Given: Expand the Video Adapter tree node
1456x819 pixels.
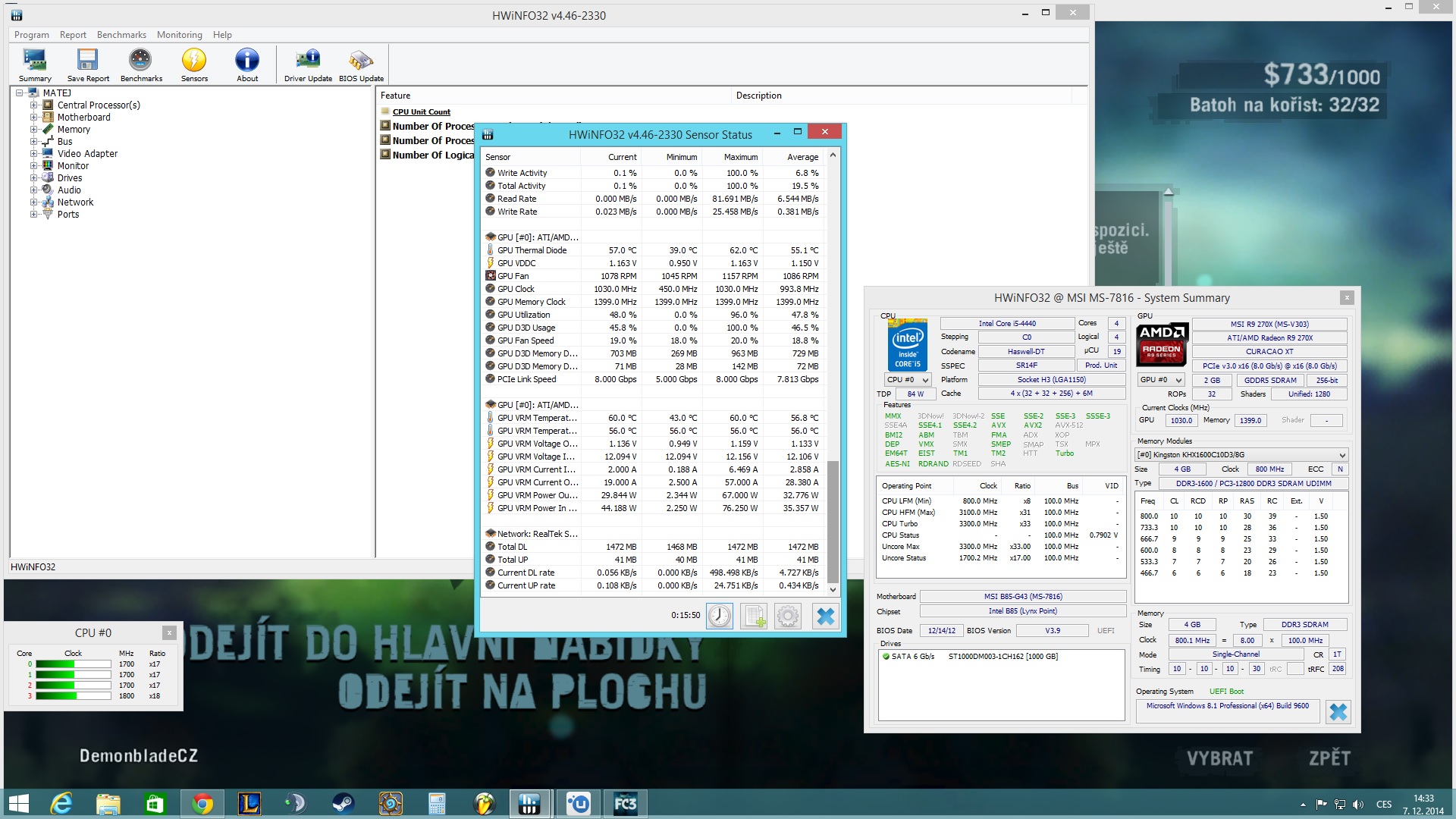Looking at the screenshot, I should pos(33,154).
